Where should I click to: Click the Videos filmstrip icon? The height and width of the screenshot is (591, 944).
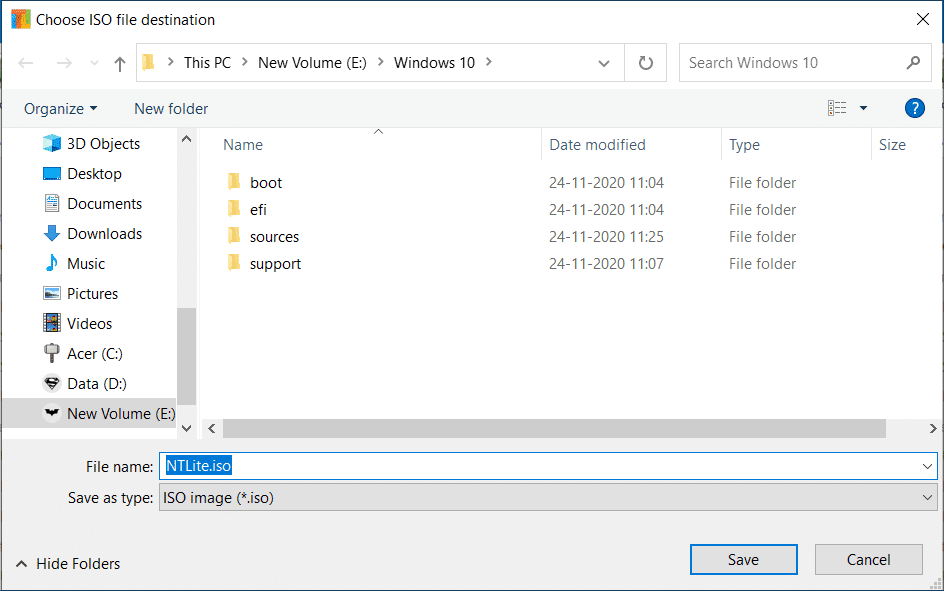52,323
